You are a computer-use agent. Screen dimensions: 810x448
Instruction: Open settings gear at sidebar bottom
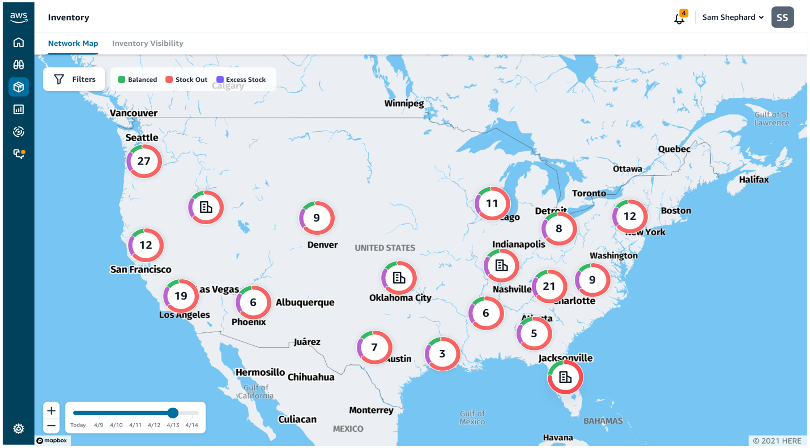[x=19, y=428]
